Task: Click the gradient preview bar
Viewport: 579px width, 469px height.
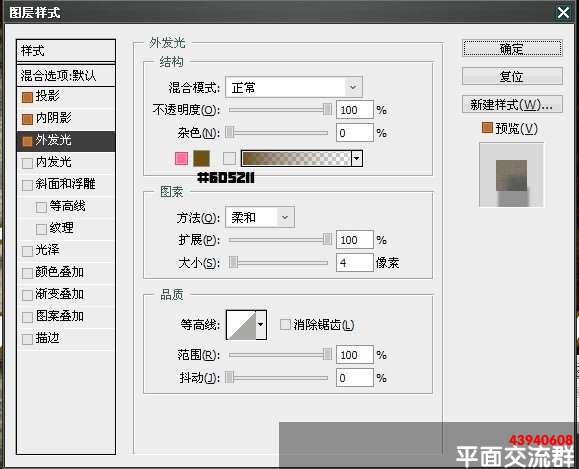Action: 296,158
